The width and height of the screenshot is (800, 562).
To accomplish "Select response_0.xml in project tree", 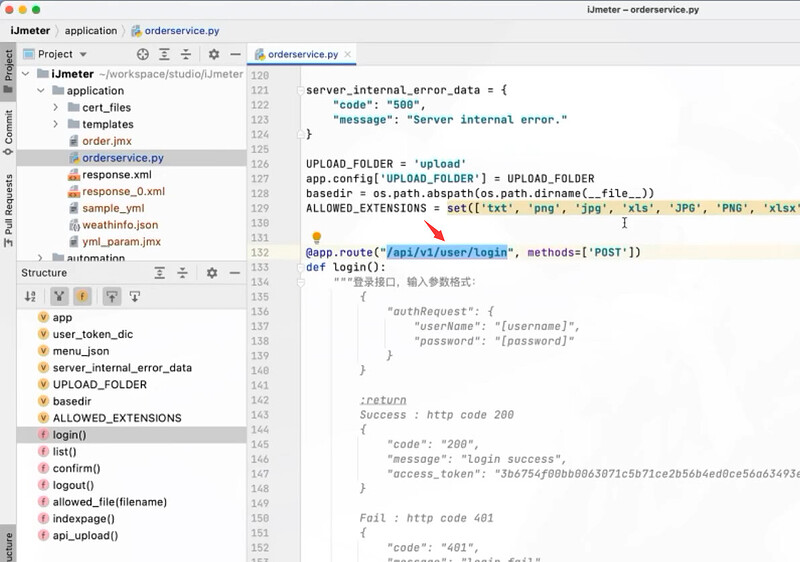I will pyautogui.click(x=123, y=192).
